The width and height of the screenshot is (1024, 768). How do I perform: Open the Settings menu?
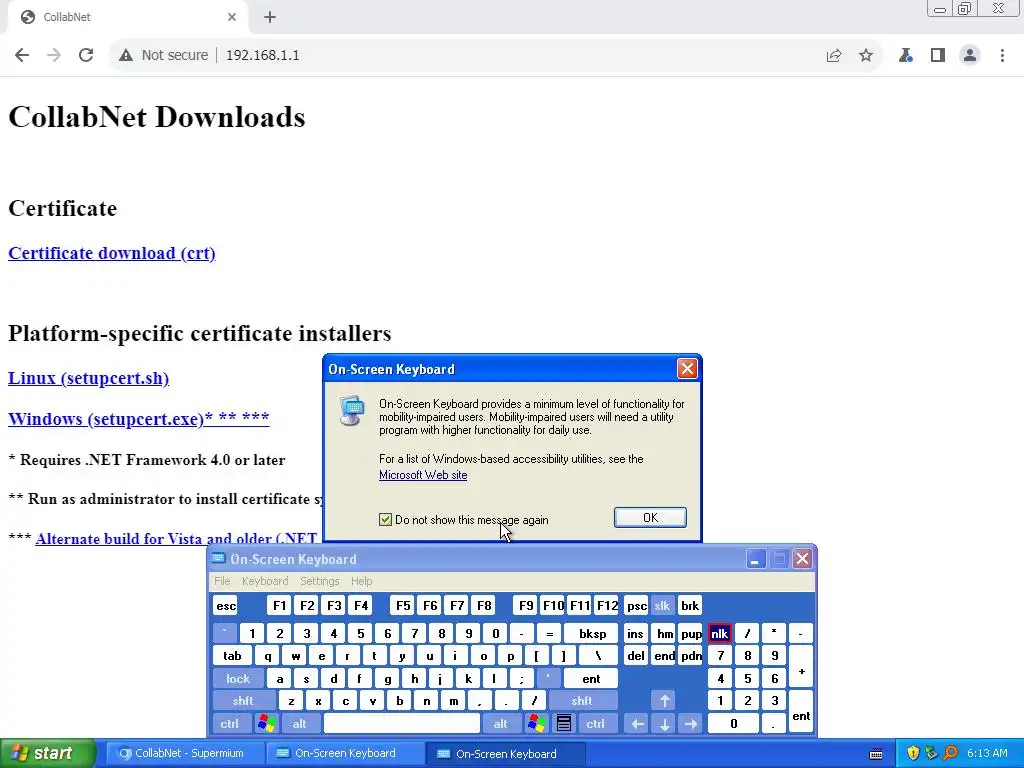[x=319, y=581]
